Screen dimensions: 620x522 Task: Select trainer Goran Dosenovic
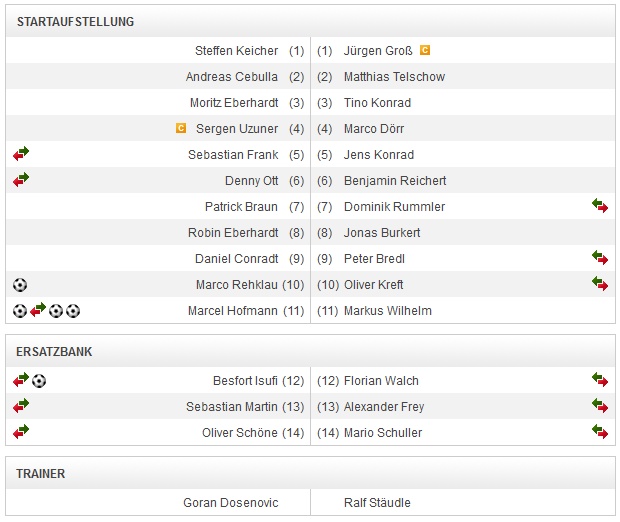tap(231, 503)
